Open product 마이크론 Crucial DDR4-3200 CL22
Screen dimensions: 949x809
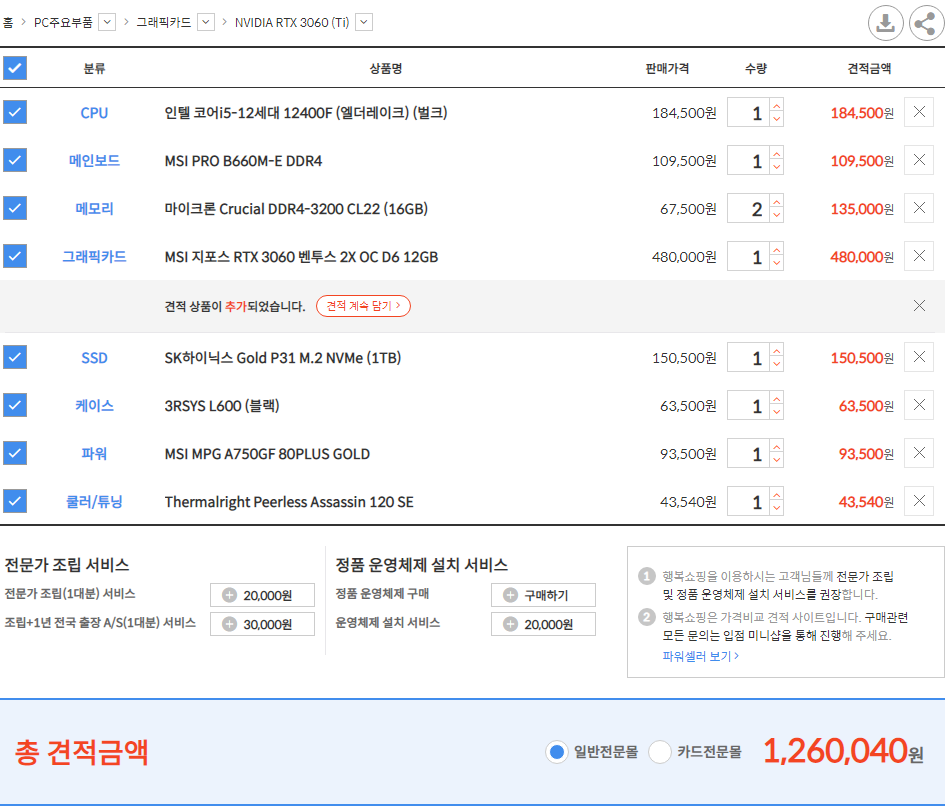click(x=296, y=209)
